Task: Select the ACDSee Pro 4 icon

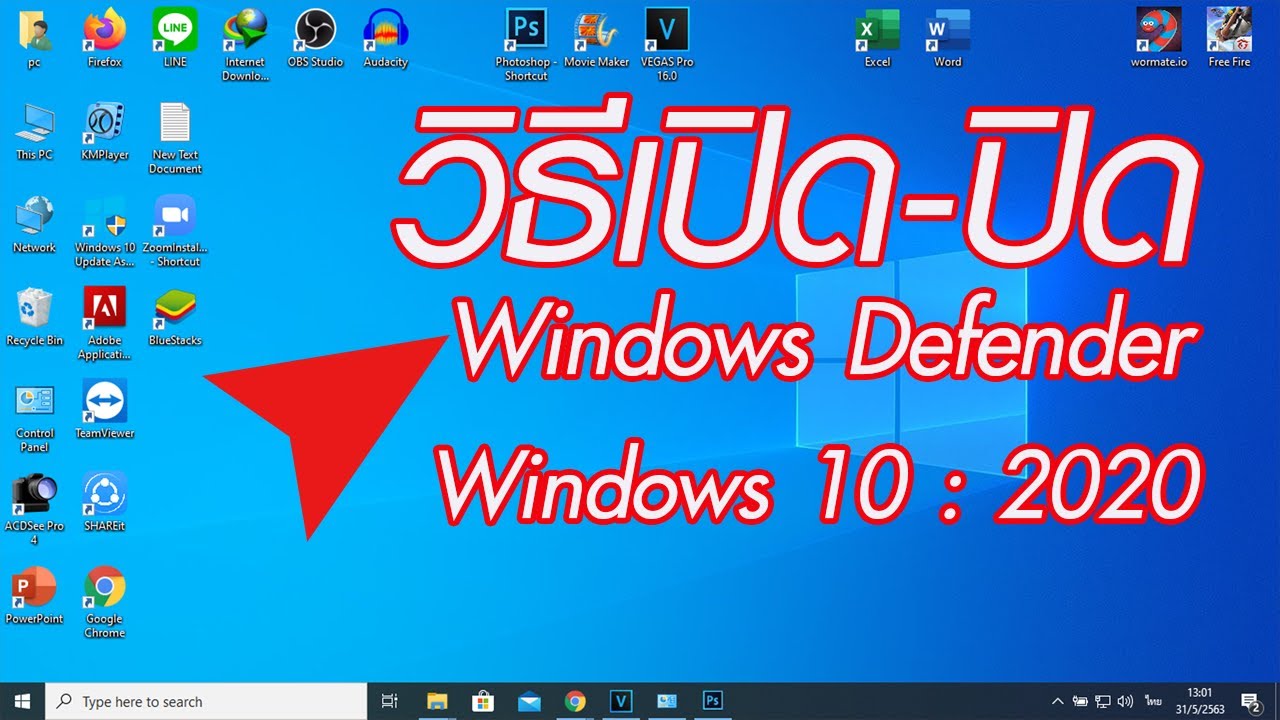Action: (34, 510)
